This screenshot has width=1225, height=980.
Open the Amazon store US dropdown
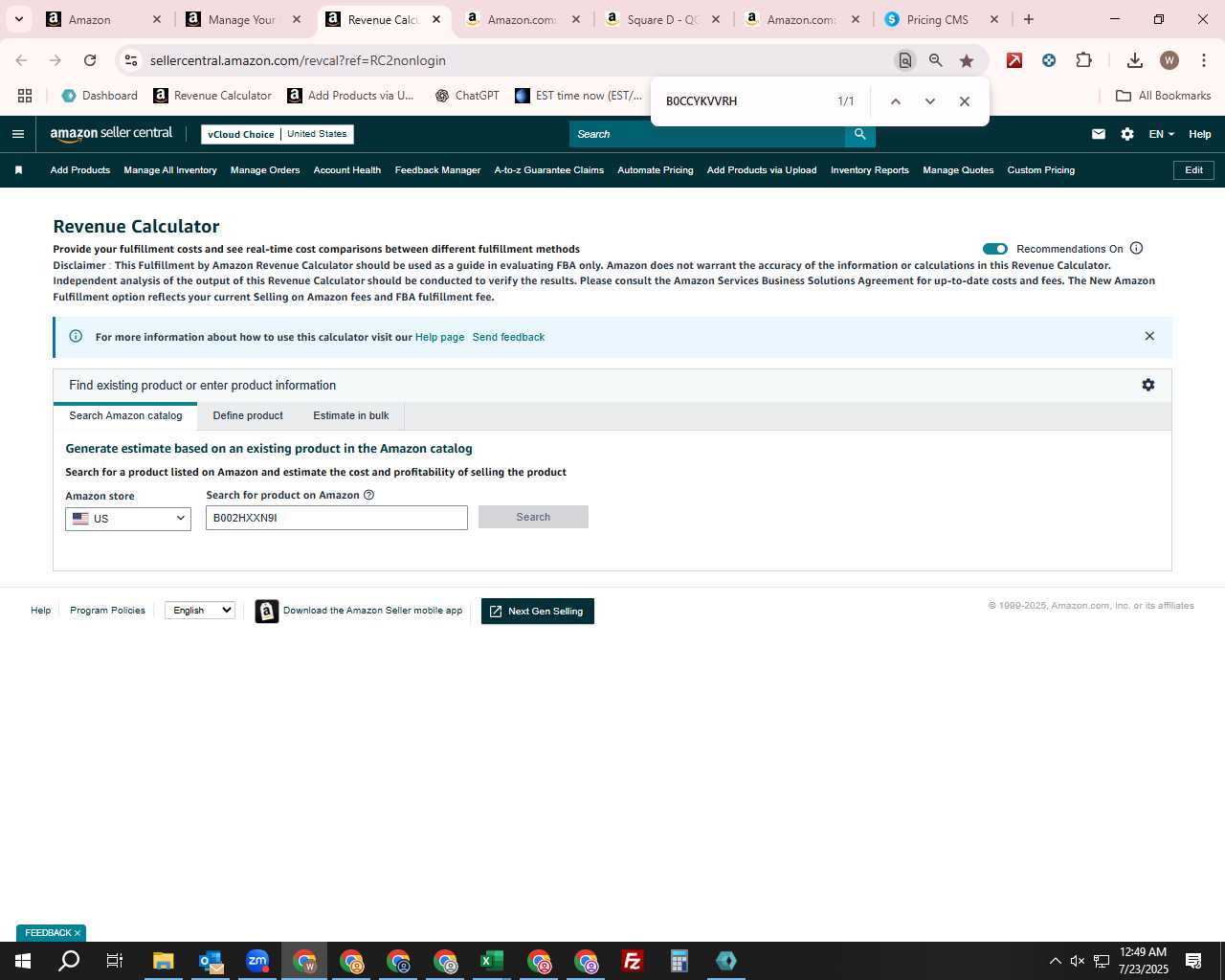point(128,519)
